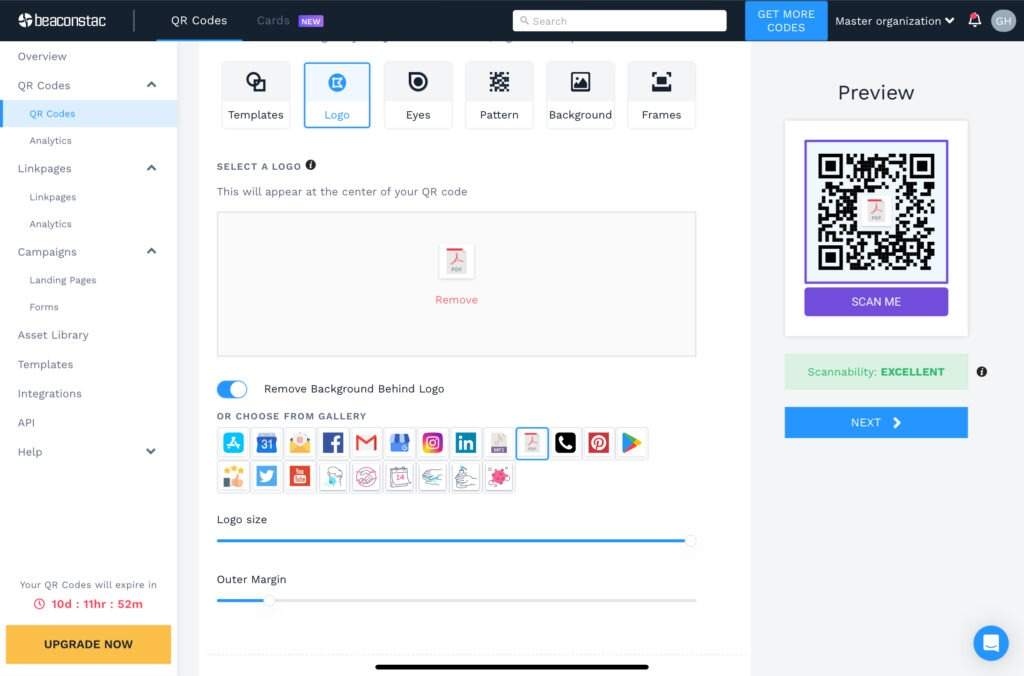This screenshot has height=676, width=1024.
Task: Select the Google Calendar logo in the gallery
Action: click(266, 442)
